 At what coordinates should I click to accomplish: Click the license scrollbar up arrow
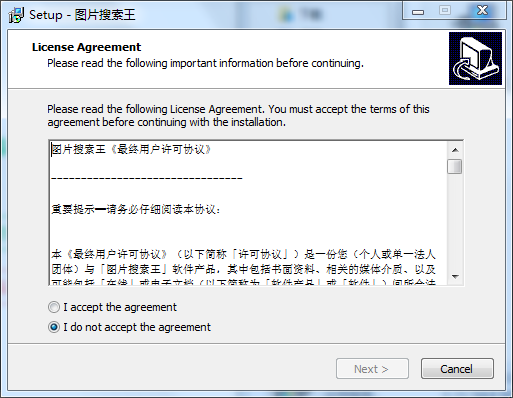[455, 150]
